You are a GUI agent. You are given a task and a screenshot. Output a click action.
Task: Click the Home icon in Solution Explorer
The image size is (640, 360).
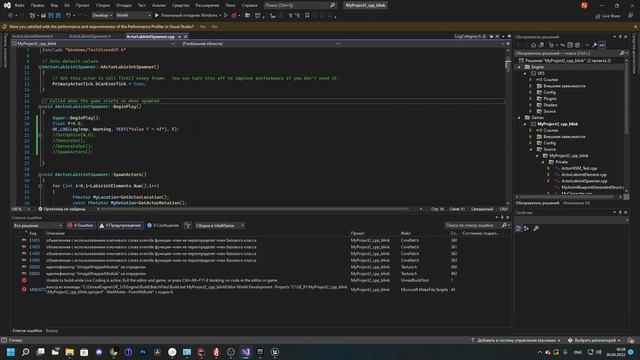[x=533, y=45]
